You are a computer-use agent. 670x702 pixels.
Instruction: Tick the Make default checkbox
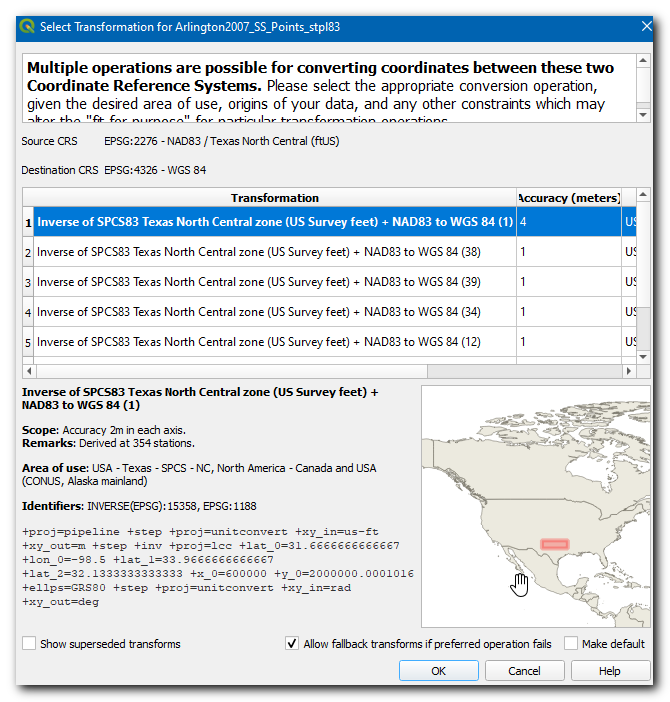571,644
